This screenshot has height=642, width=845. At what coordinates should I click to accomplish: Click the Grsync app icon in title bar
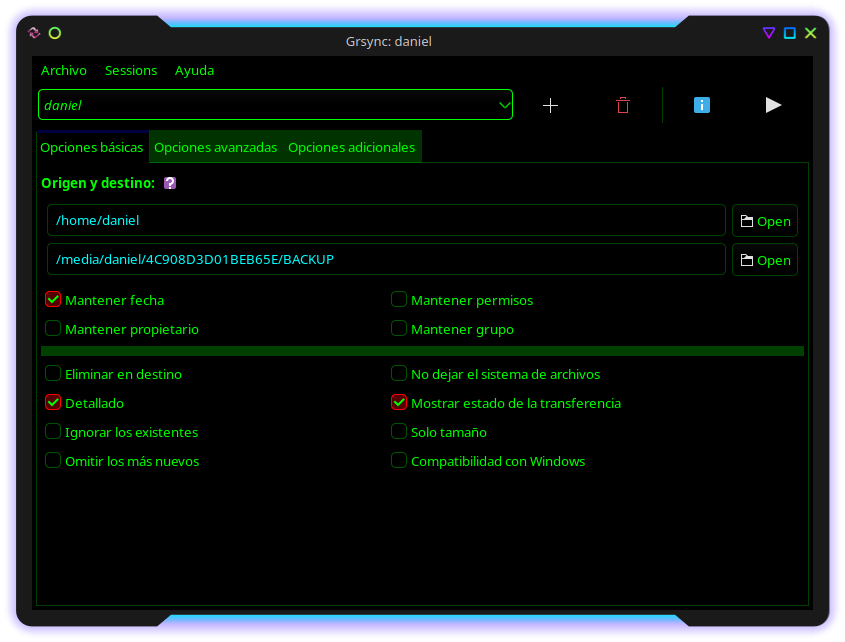[35, 33]
